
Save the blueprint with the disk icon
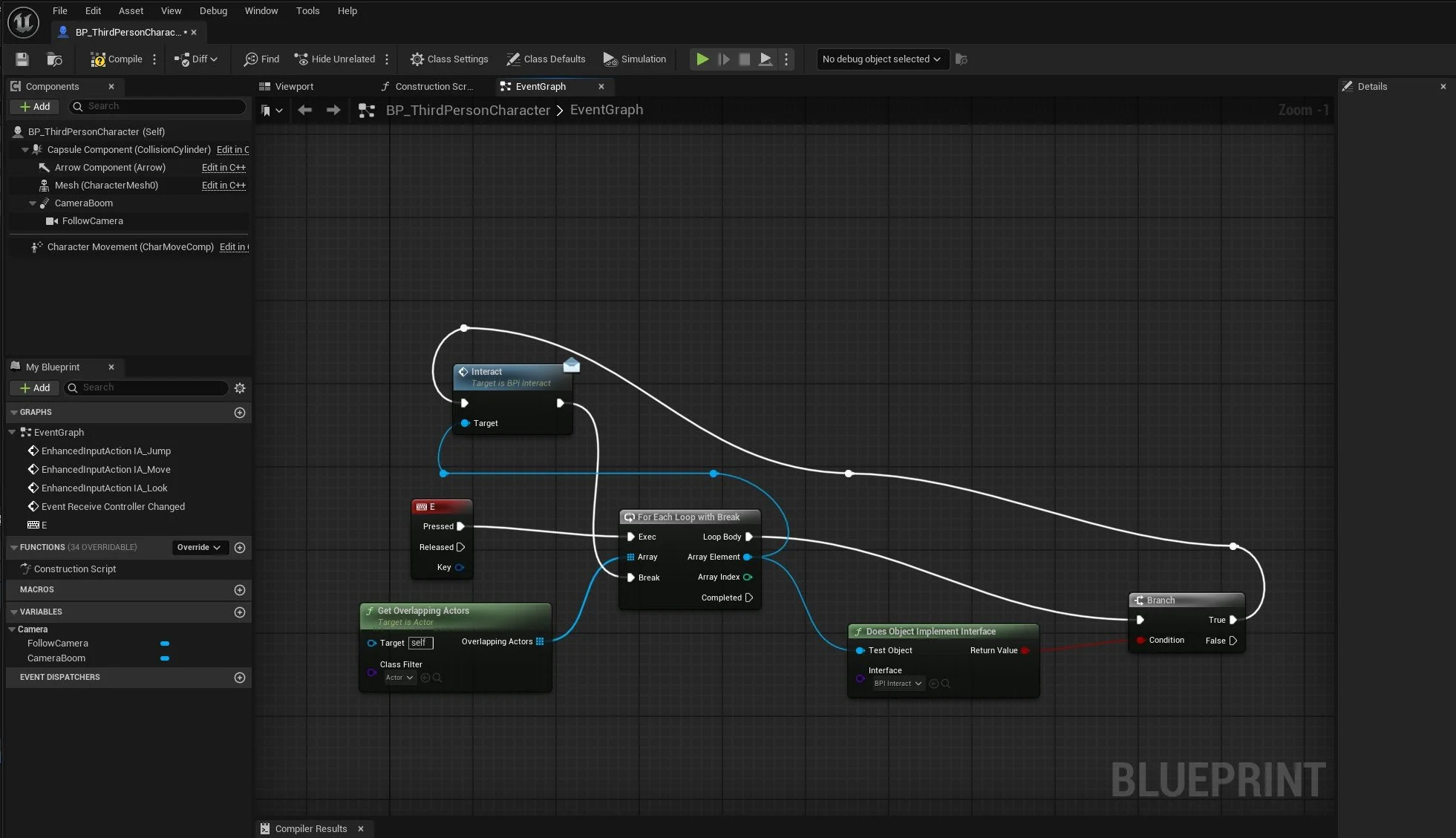click(x=22, y=59)
